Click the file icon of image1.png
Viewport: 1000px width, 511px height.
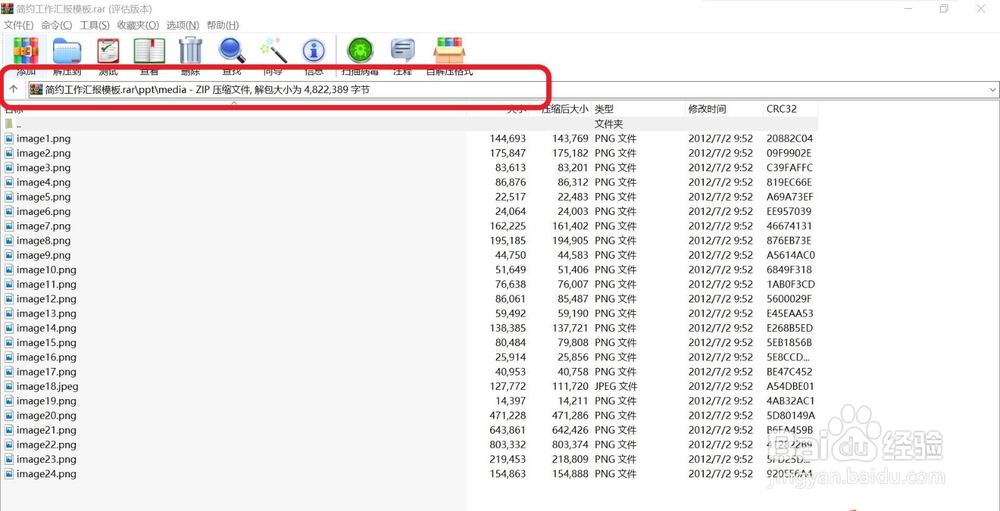[x=9, y=138]
